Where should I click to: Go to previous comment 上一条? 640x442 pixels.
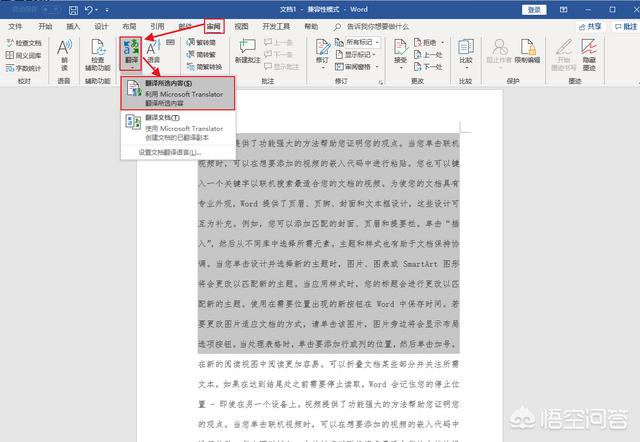pos(278,42)
